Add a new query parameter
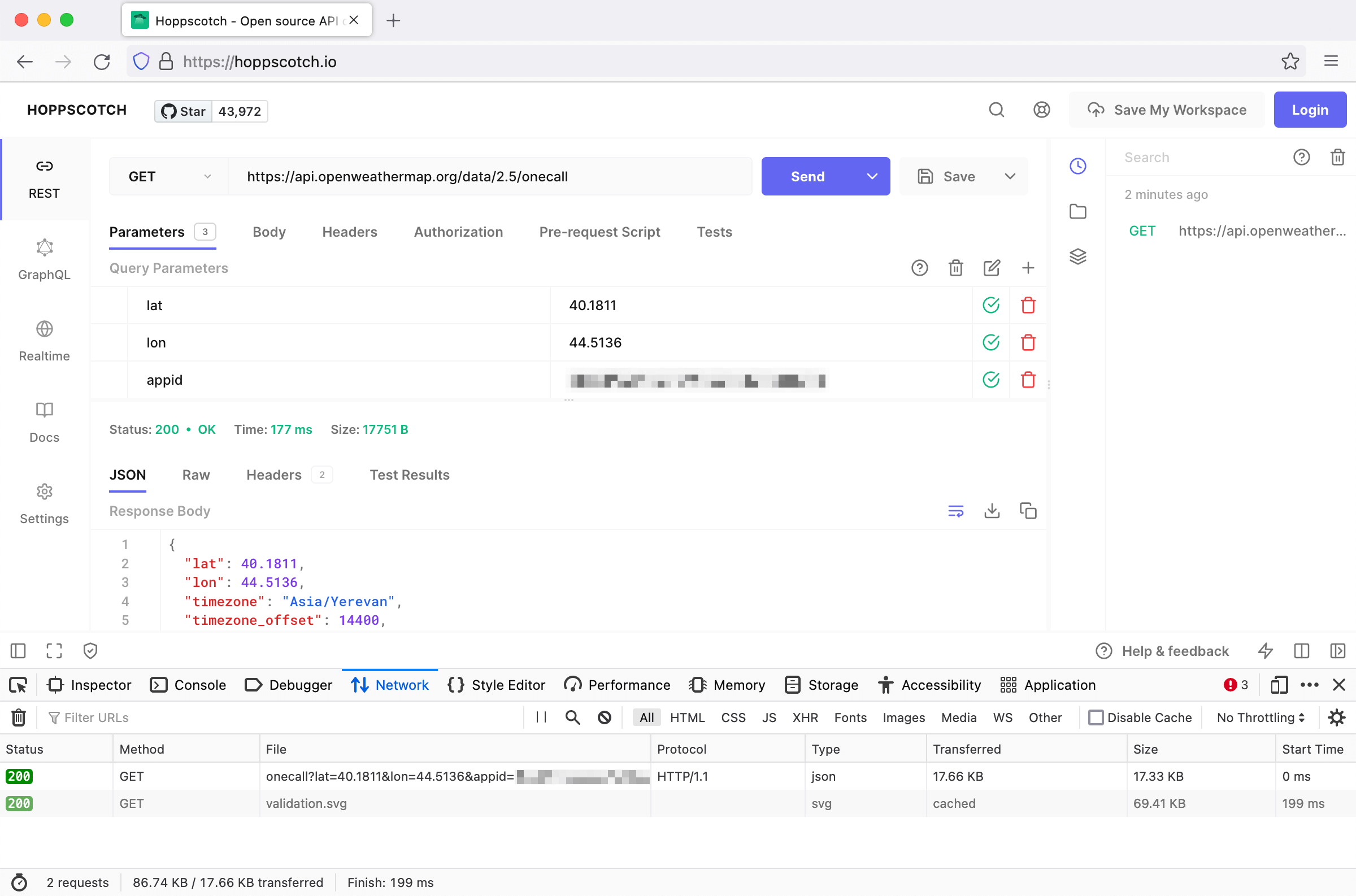The width and height of the screenshot is (1356, 896). [1027, 268]
